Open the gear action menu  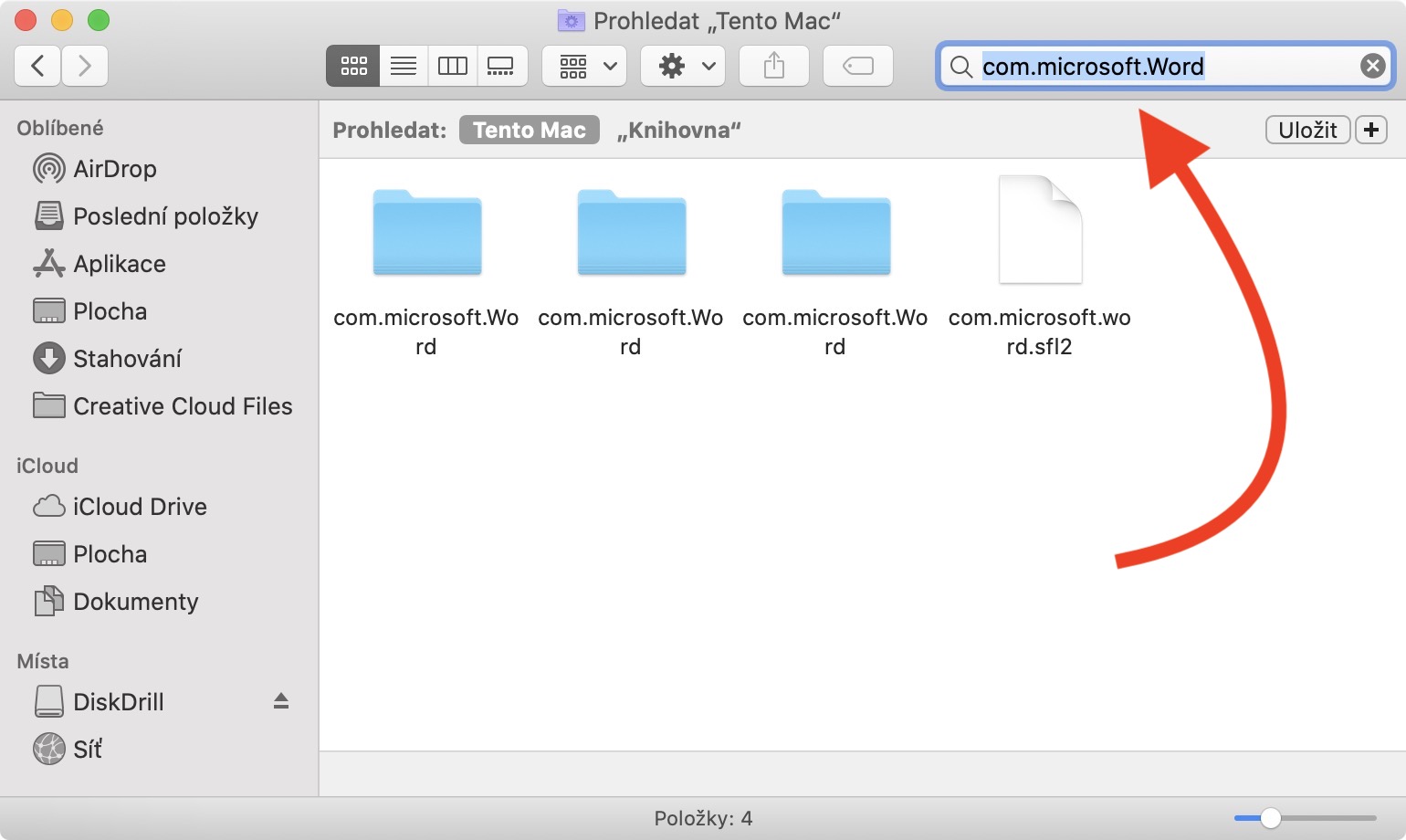coord(683,66)
